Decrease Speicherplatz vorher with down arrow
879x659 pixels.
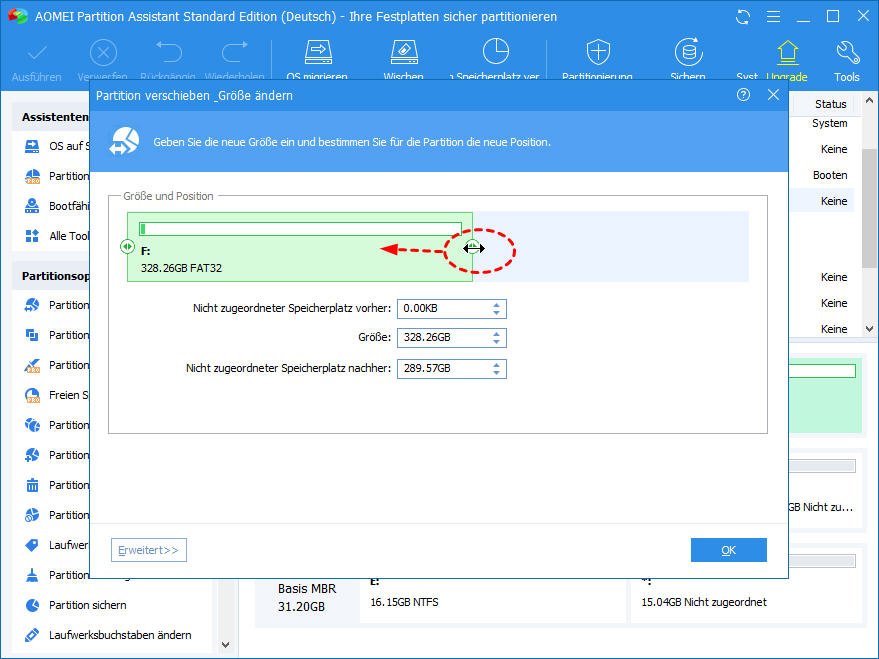pyautogui.click(x=497, y=313)
